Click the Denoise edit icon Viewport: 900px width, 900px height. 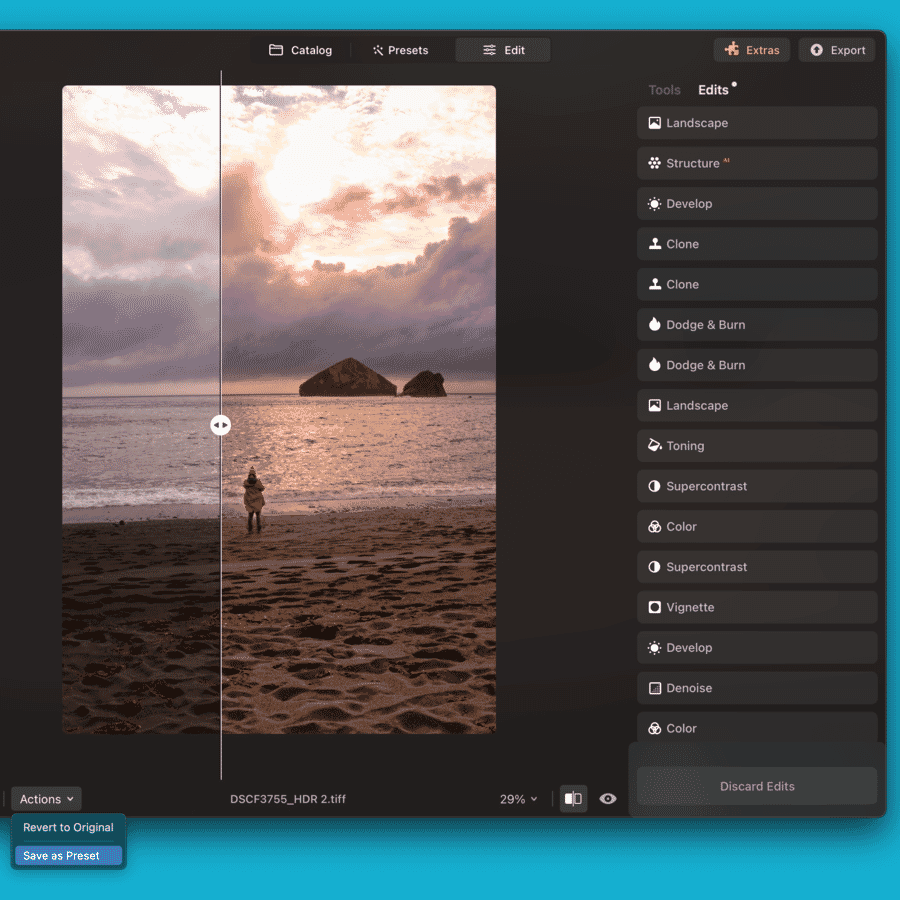655,688
